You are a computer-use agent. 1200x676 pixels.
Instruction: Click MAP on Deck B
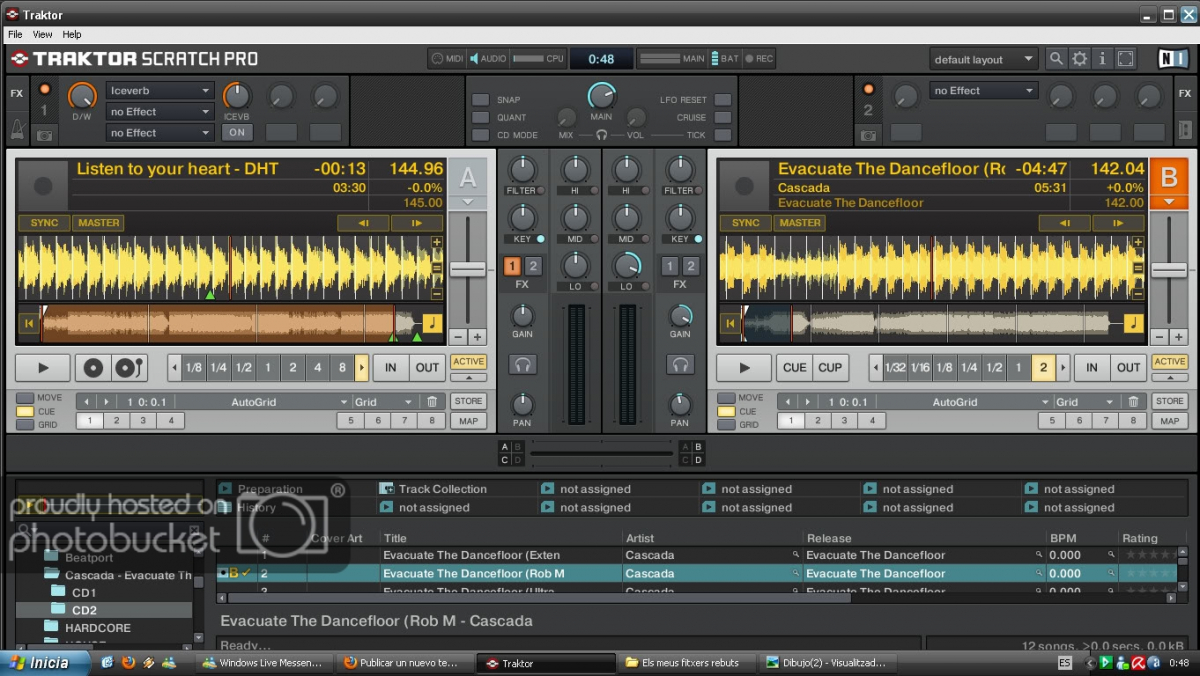pos(1169,421)
